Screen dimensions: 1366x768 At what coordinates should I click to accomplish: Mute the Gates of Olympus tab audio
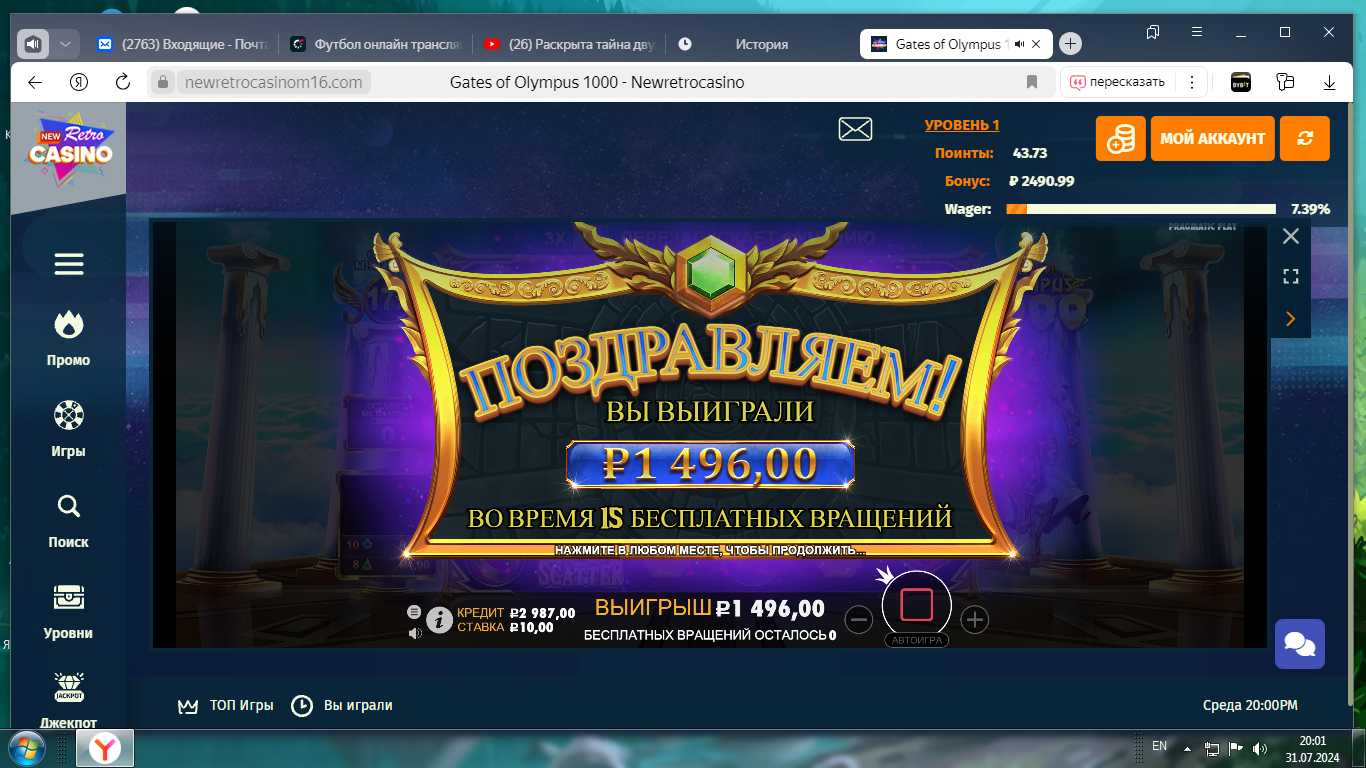pyautogui.click(x=1019, y=44)
